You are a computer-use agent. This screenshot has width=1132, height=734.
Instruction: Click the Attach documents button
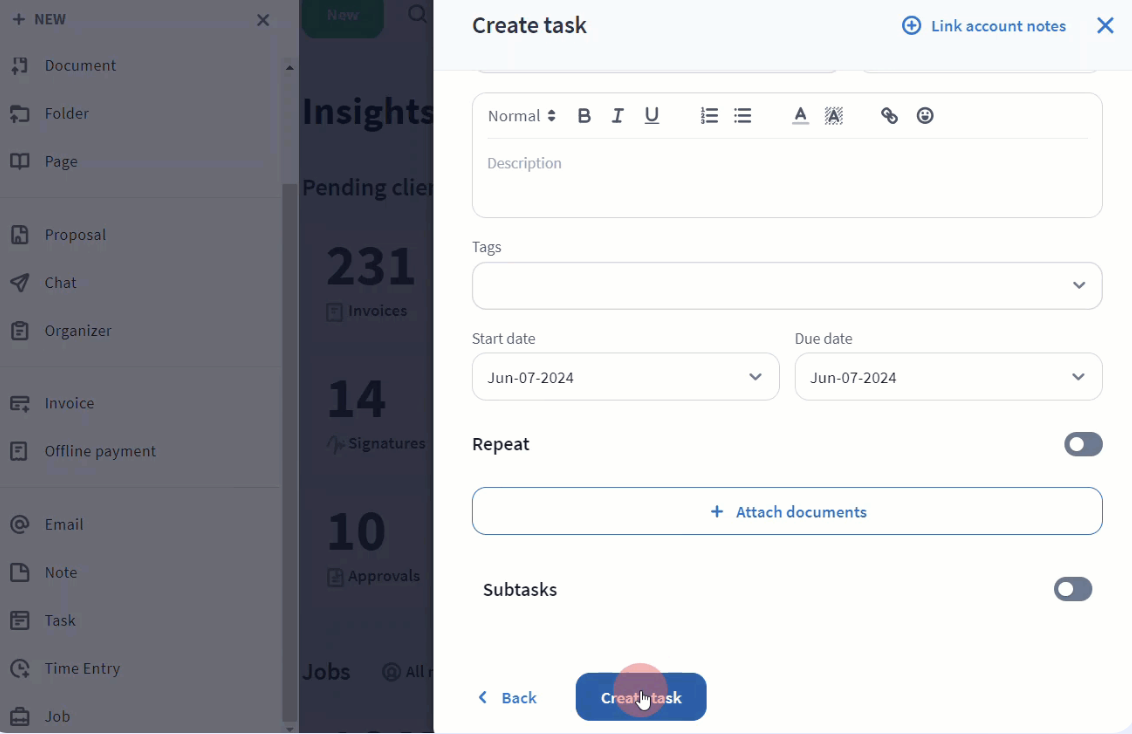point(787,511)
